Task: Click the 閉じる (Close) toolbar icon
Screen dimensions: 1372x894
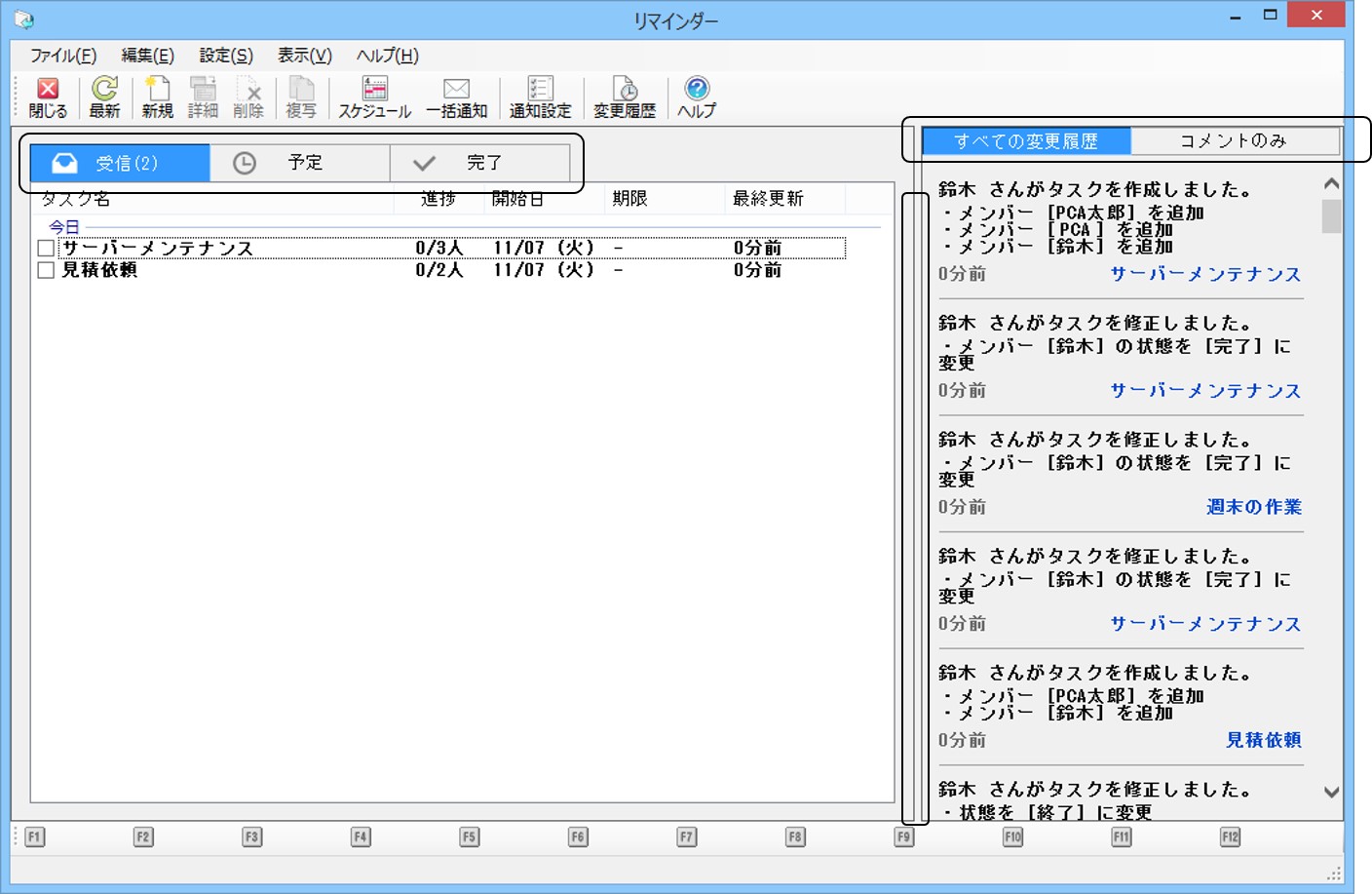Action: pyautogui.click(x=48, y=90)
